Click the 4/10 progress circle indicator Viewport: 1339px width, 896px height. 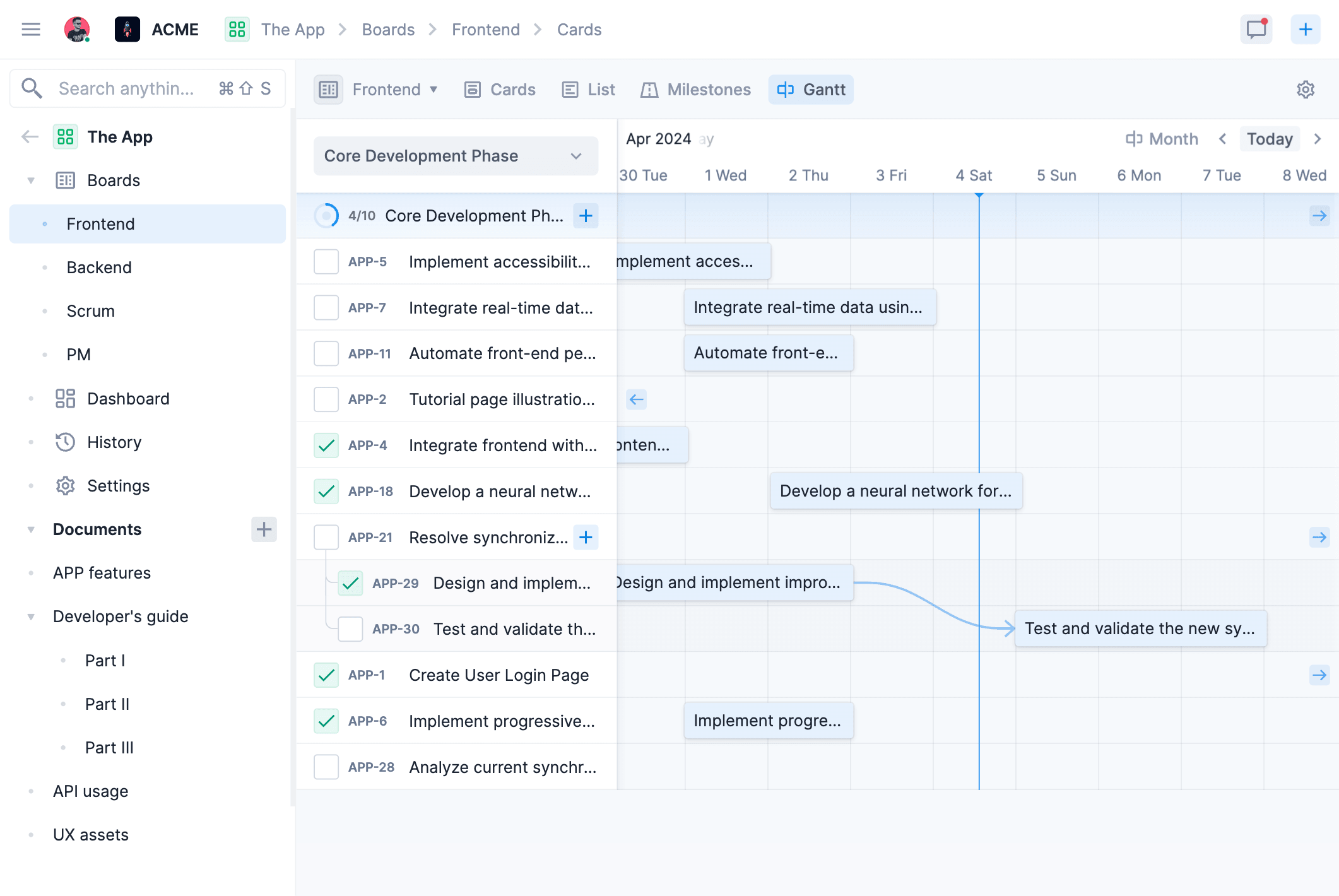pyautogui.click(x=326, y=215)
